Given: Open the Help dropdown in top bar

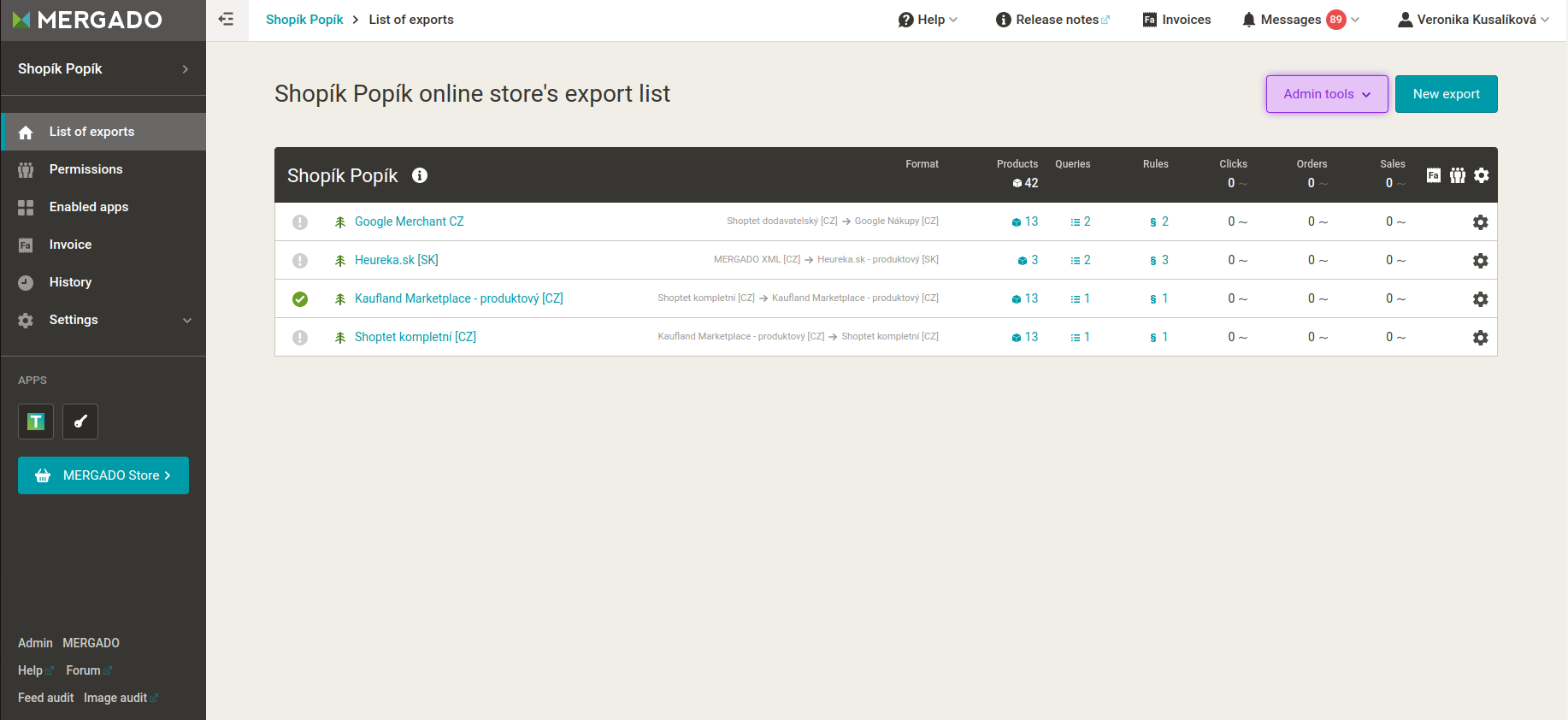Looking at the screenshot, I should pyautogui.click(x=928, y=20).
